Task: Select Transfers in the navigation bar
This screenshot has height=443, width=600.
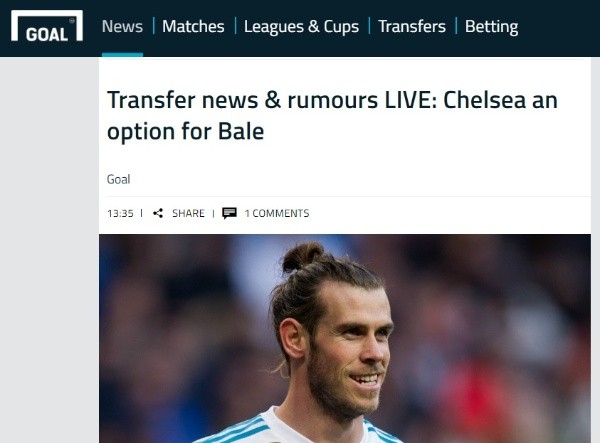Action: click(x=412, y=26)
